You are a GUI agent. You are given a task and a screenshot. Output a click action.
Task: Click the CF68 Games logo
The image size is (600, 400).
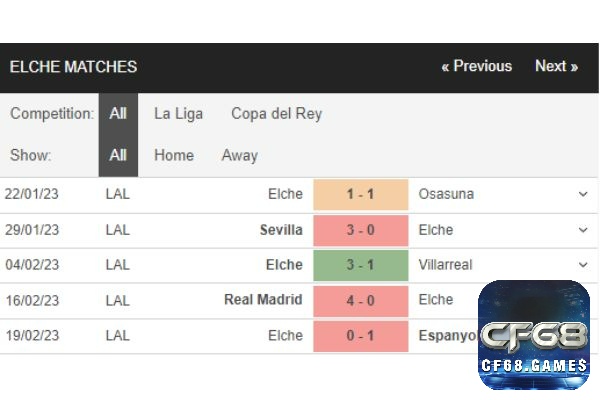pyautogui.click(x=534, y=335)
